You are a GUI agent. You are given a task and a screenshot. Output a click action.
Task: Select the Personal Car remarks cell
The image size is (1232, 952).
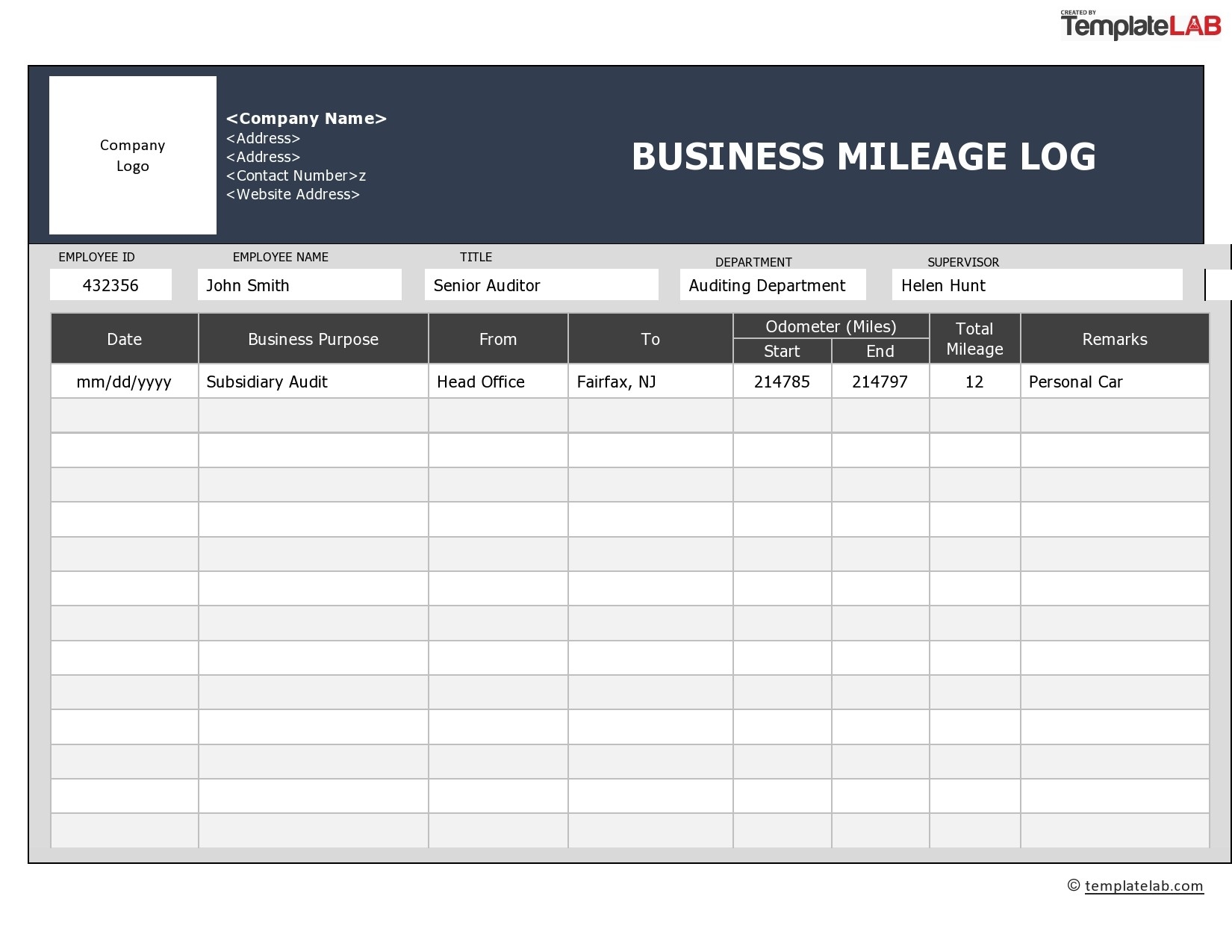(1075, 382)
